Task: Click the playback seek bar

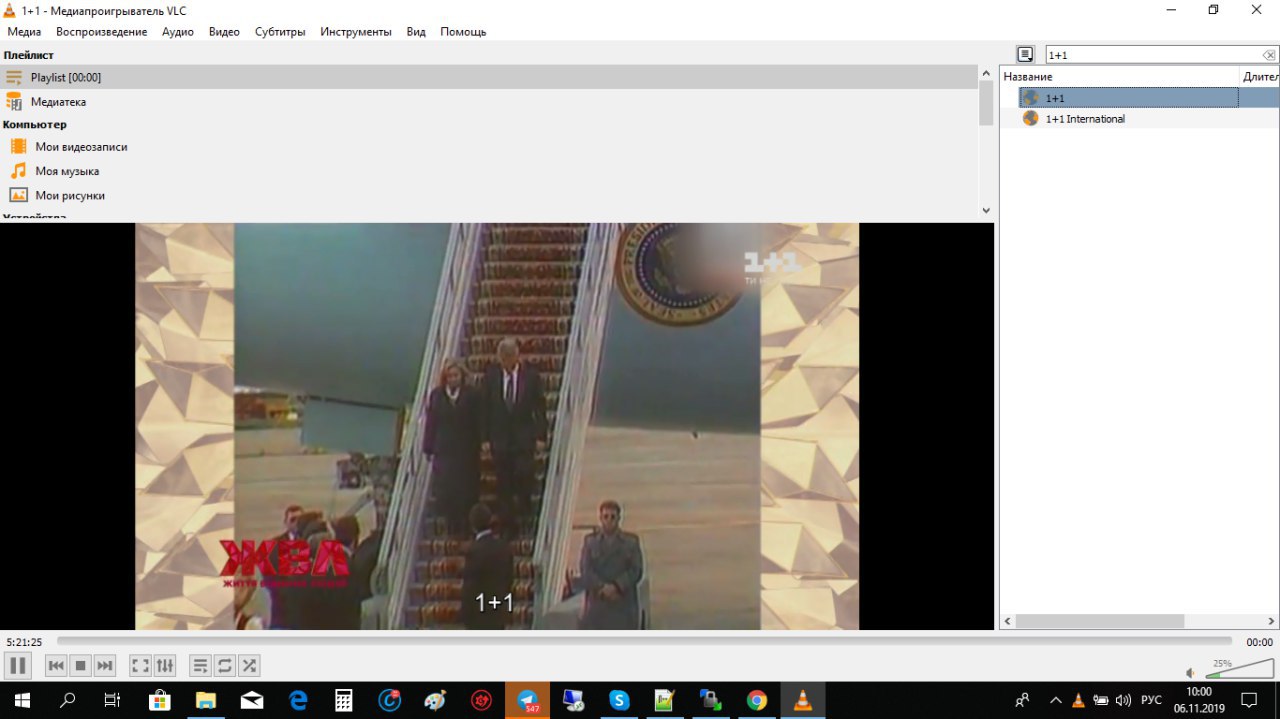Action: coord(644,641)
